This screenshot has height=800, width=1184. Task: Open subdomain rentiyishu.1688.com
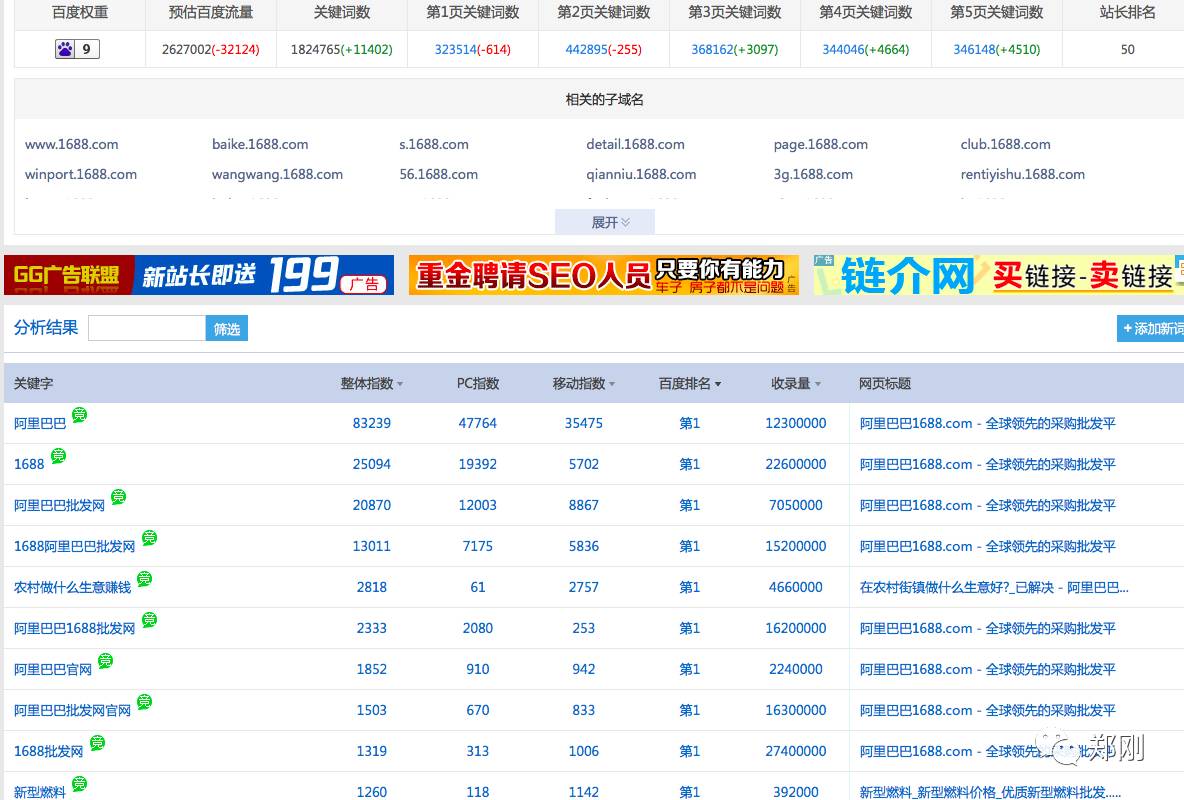pyautogui.click(x=1022, y=175)
